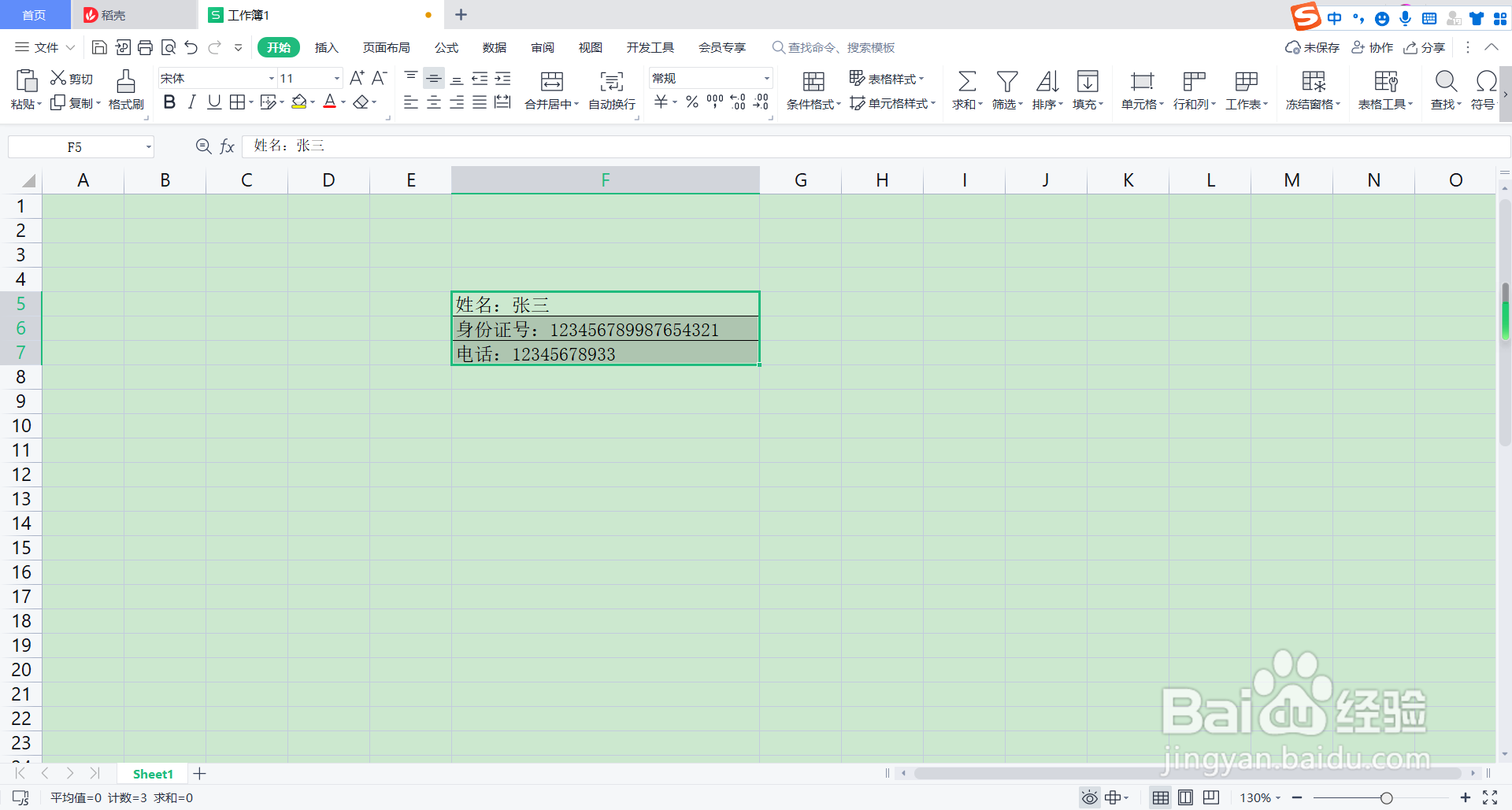The image size is (1512, 810).
Task: Apply thousands separator format
Action: tap(715, 102)
